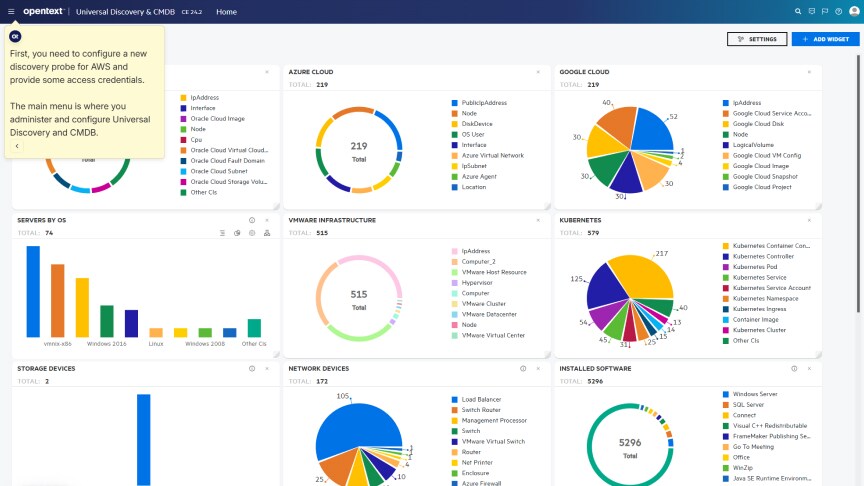Close the Azure Cloud widget
The image size is (864, 486).
pyautogui.click(x=538, y=72)
